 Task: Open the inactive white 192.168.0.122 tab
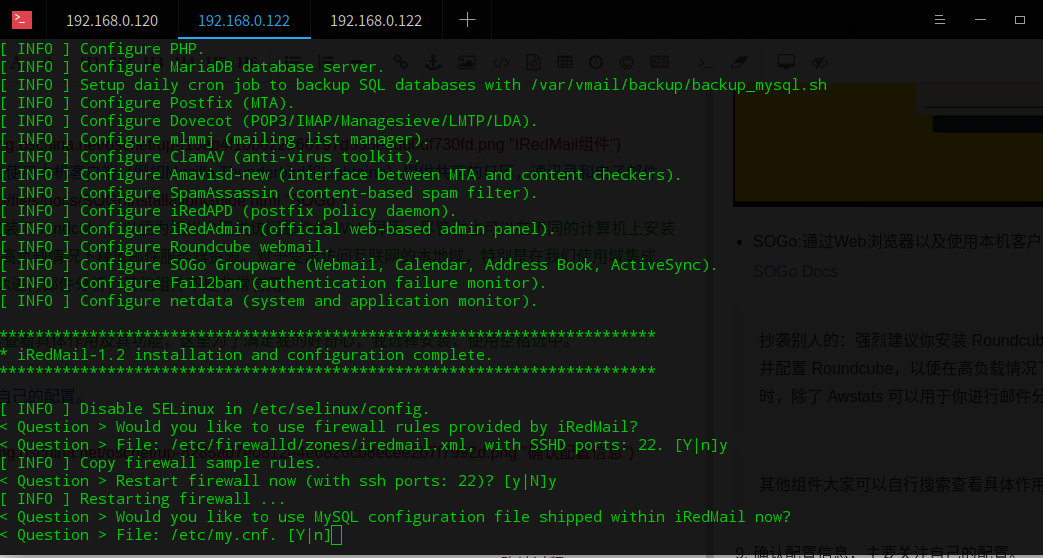tap(376, 20)
